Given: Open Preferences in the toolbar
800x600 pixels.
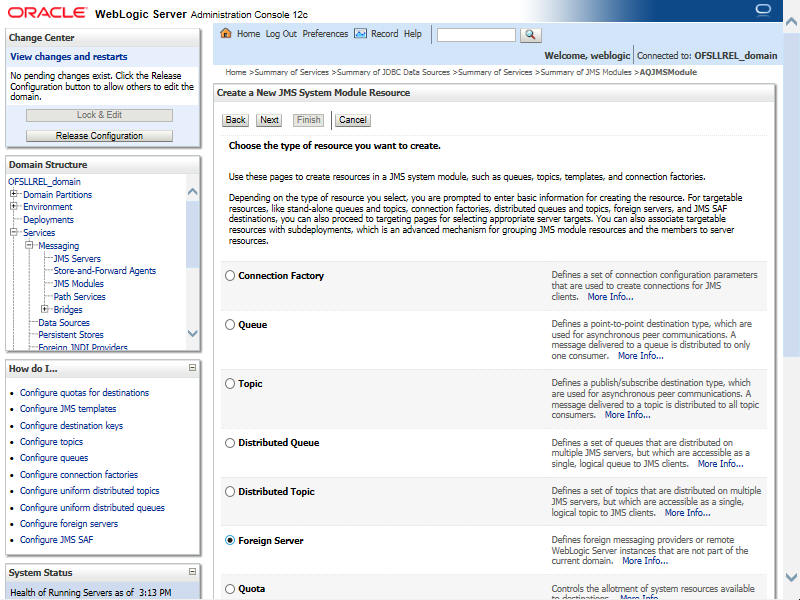Looking at the screenshot, I should coord(325,34).
